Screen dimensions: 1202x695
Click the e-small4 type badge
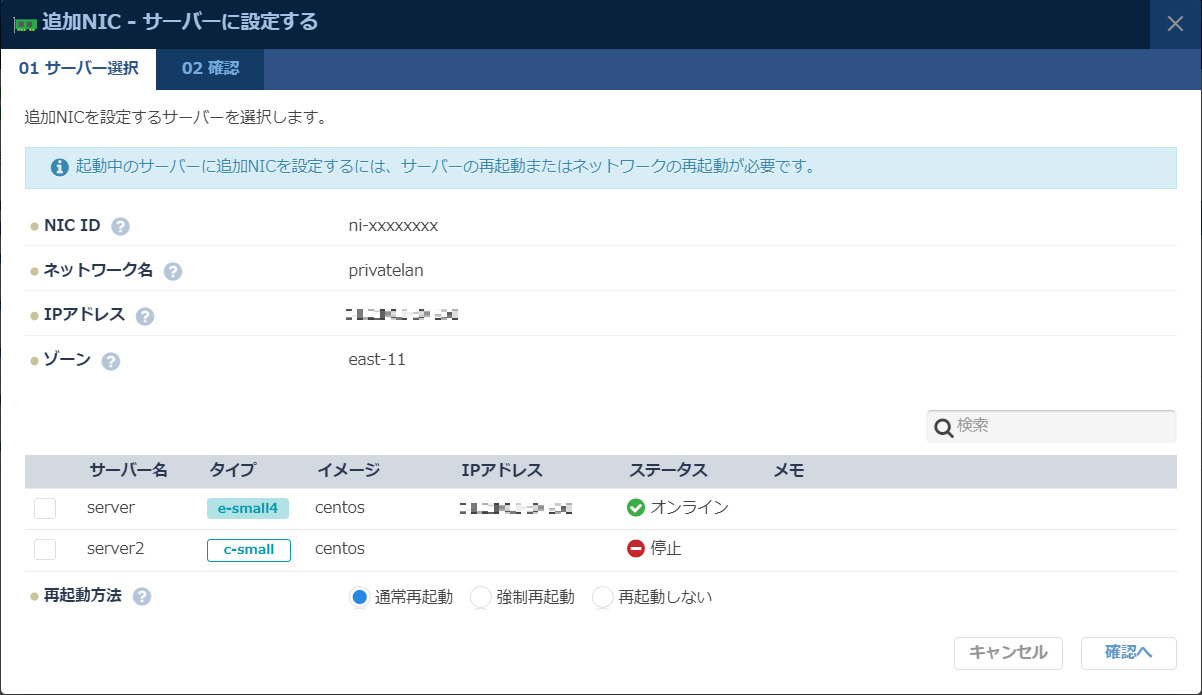[248, 507]
